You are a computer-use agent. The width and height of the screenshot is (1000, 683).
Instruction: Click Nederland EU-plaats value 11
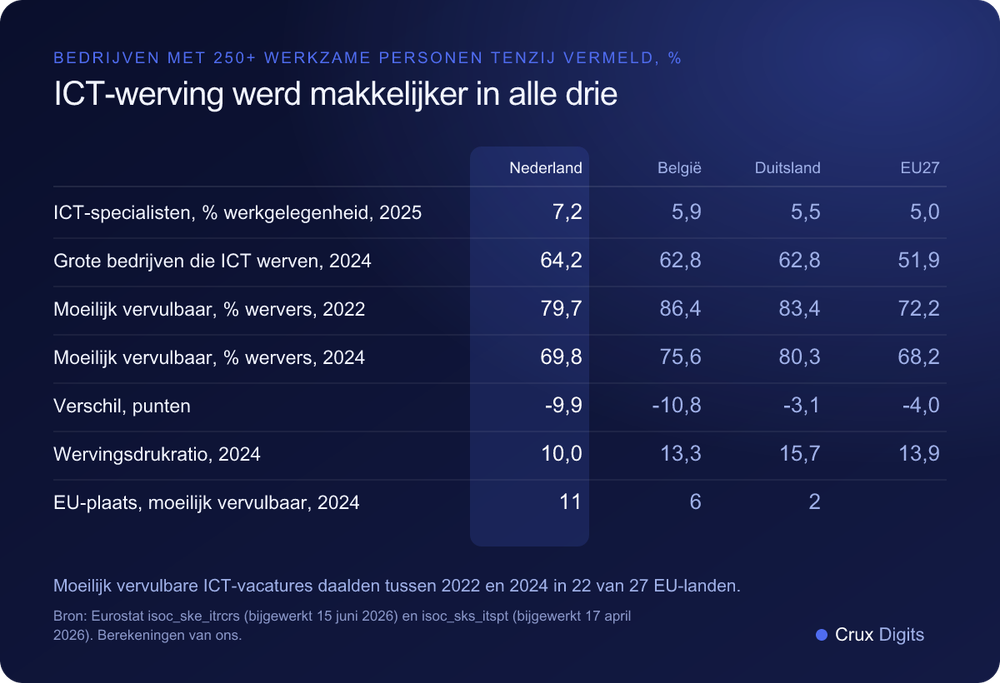[570, 502]
